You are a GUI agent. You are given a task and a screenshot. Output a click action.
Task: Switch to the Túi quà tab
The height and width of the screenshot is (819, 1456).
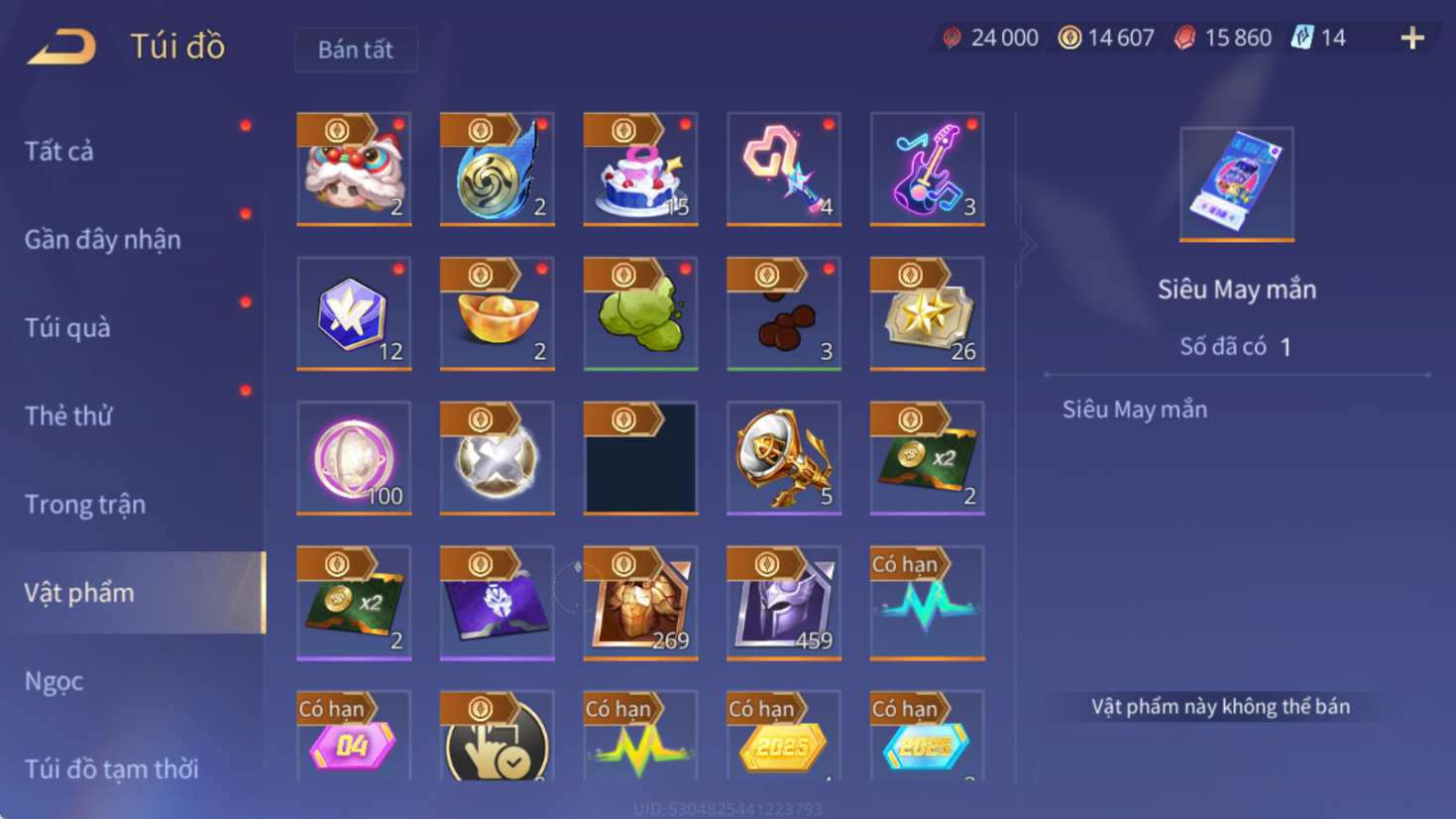pos(67,327)
